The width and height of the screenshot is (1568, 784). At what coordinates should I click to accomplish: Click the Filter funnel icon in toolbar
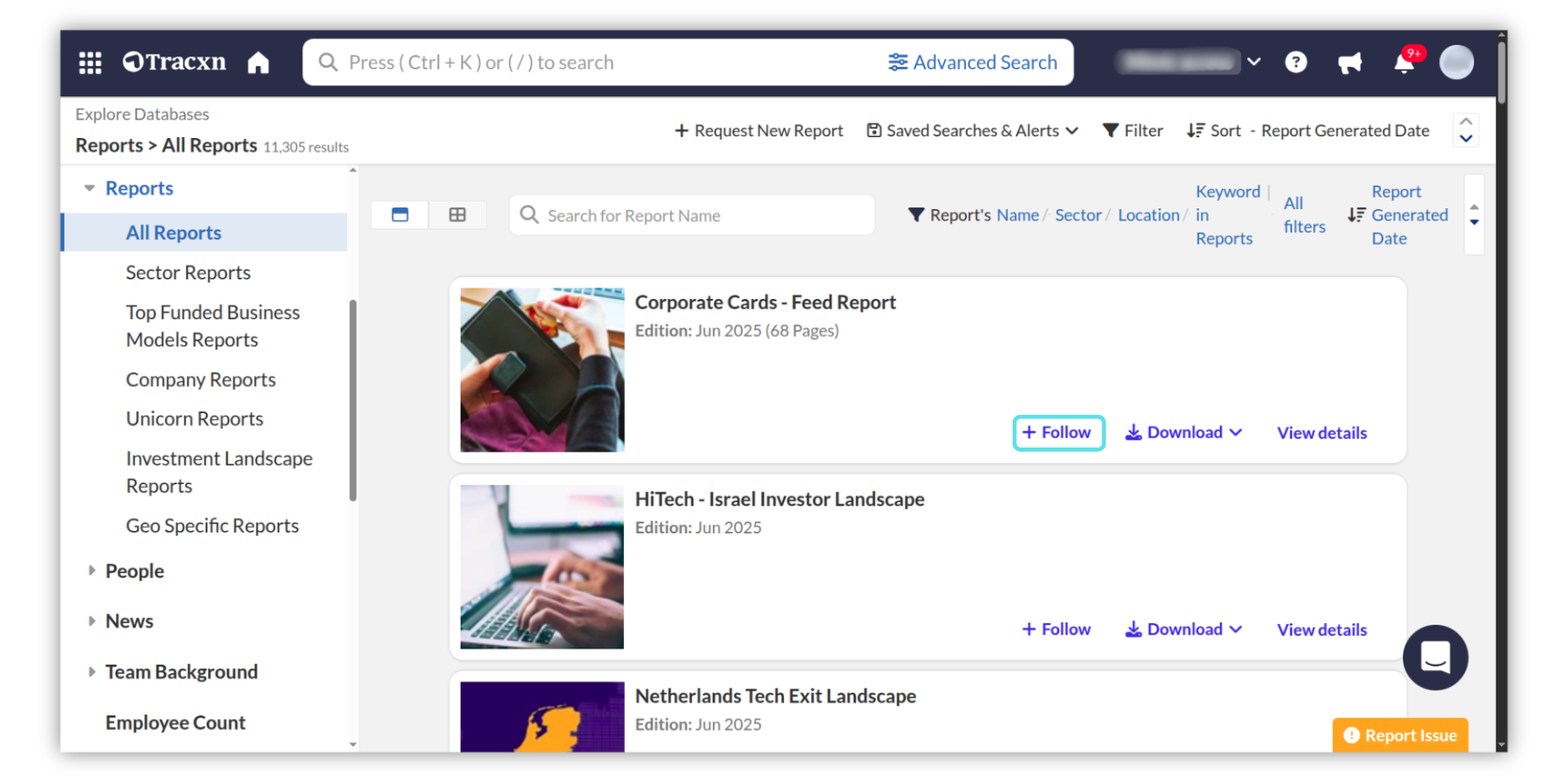tap(1111, 131)
